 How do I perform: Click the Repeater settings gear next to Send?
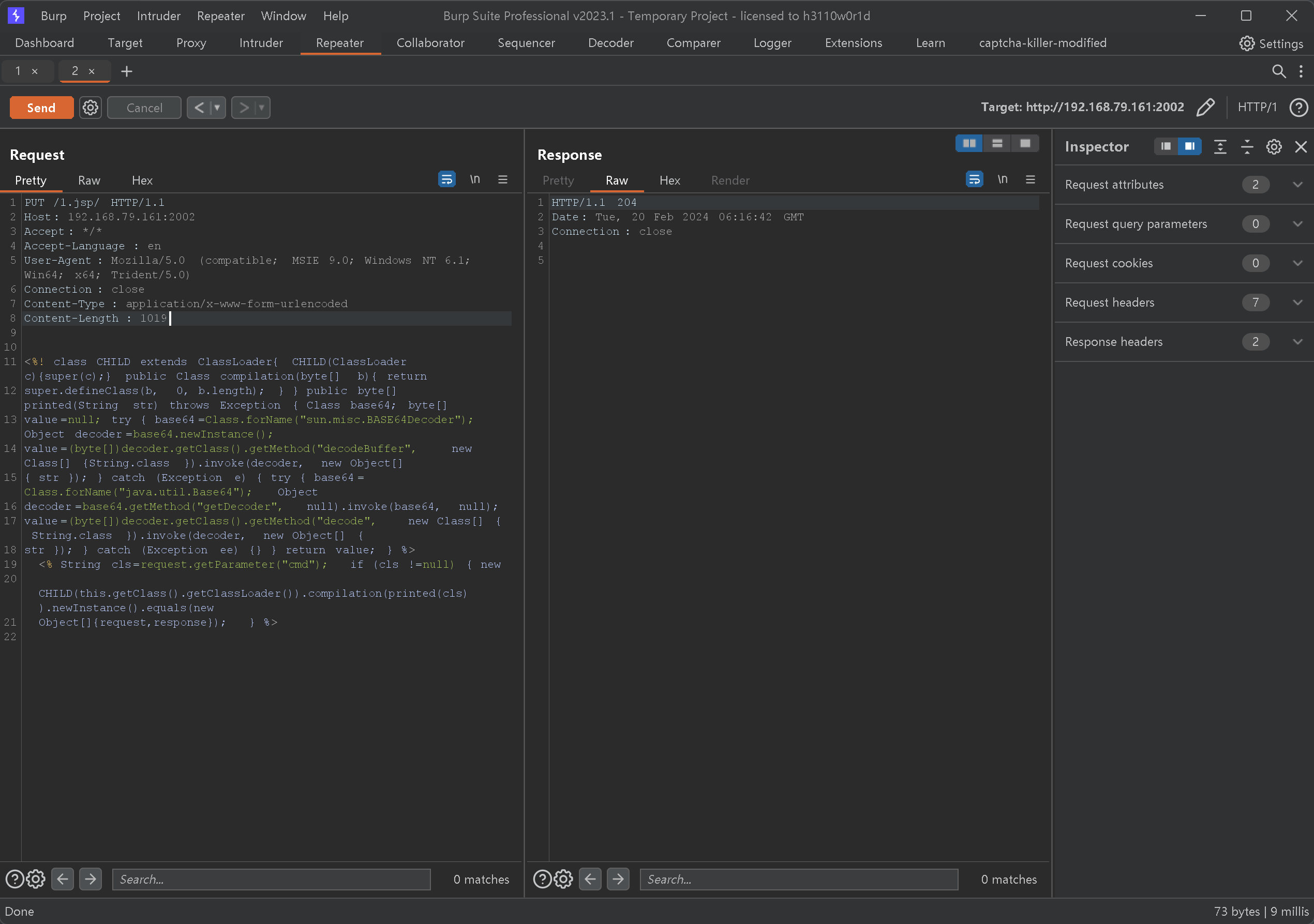coord(90,108)
